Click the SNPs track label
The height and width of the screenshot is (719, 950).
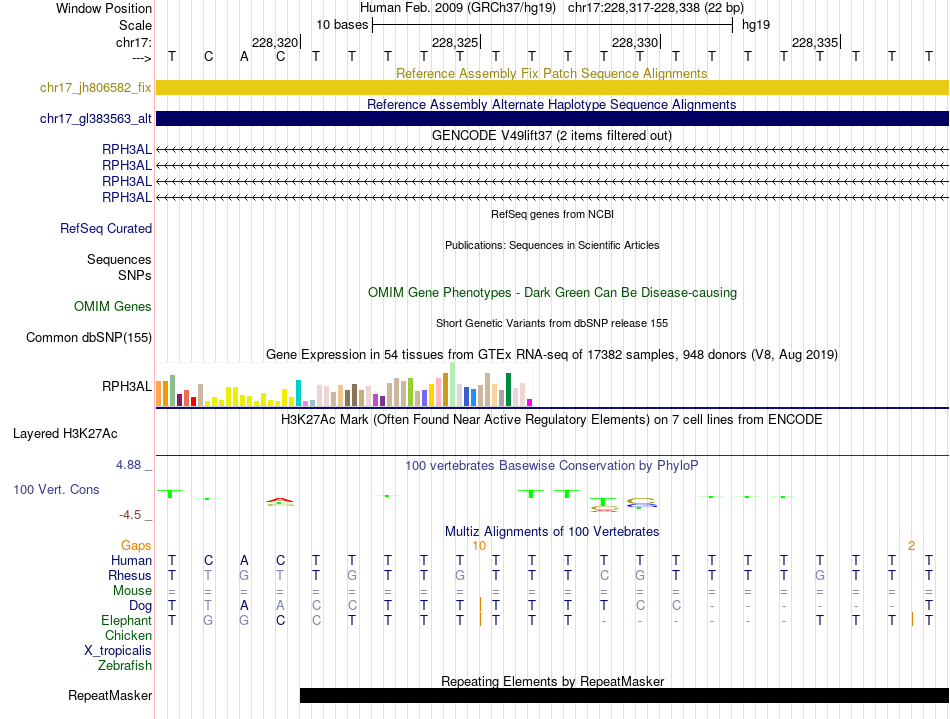135,275
